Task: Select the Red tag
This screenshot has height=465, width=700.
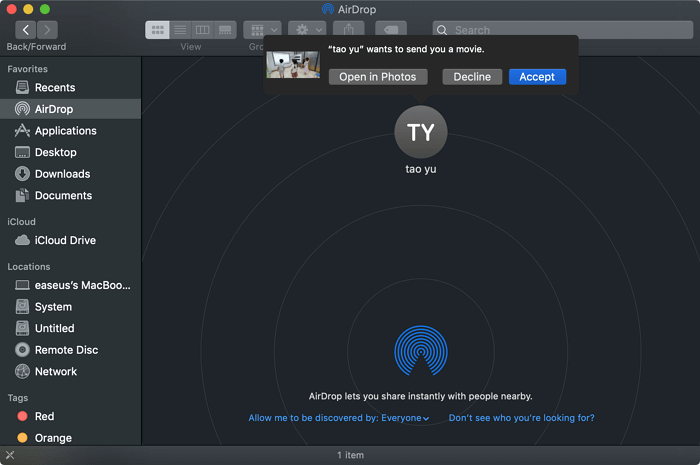Action: point(44,416)
